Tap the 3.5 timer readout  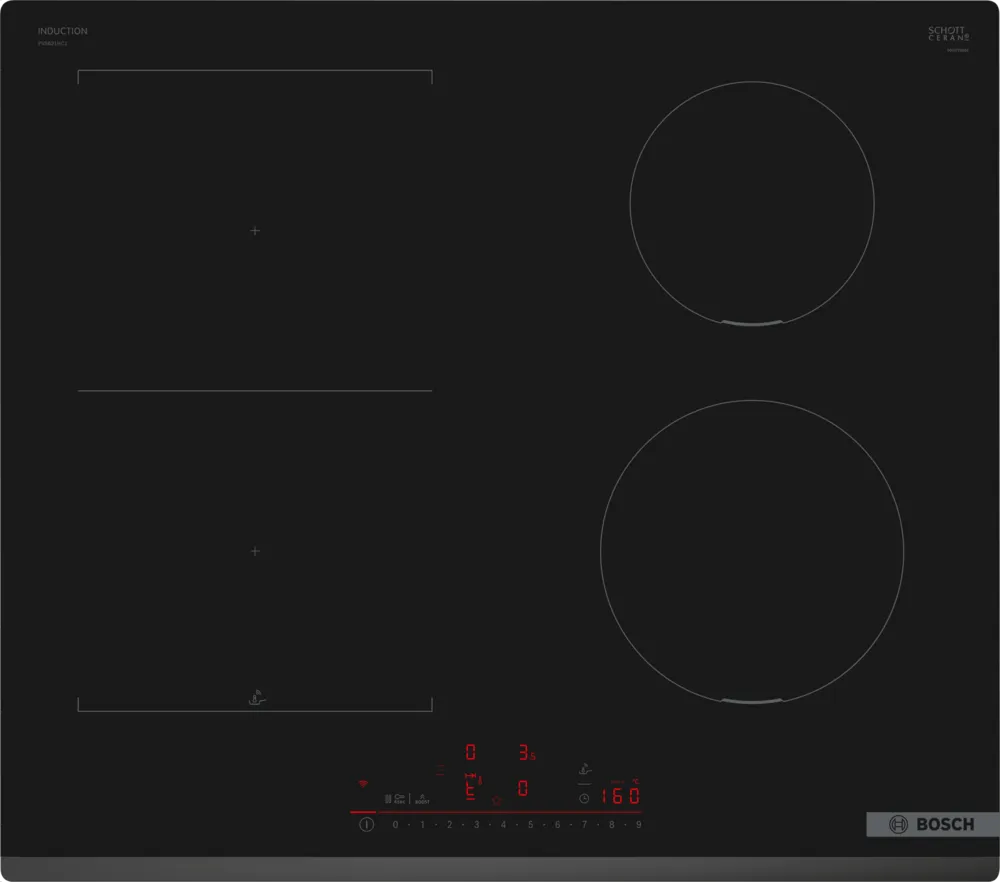[527, 752]
